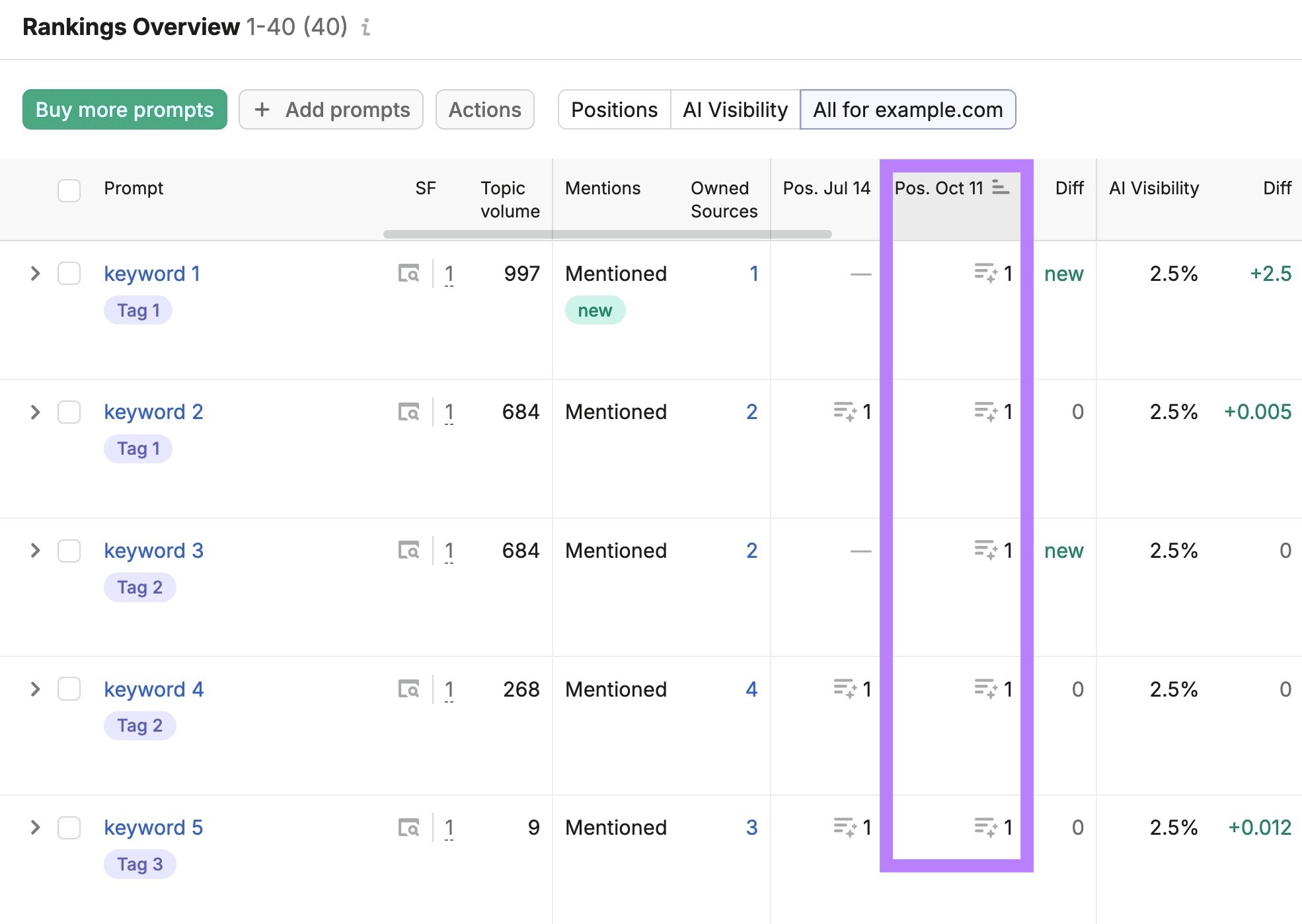Click Tag 1 chip under keyword 2
The width and height of the screenshot is (1302, 924).
(x=138, y=449)
